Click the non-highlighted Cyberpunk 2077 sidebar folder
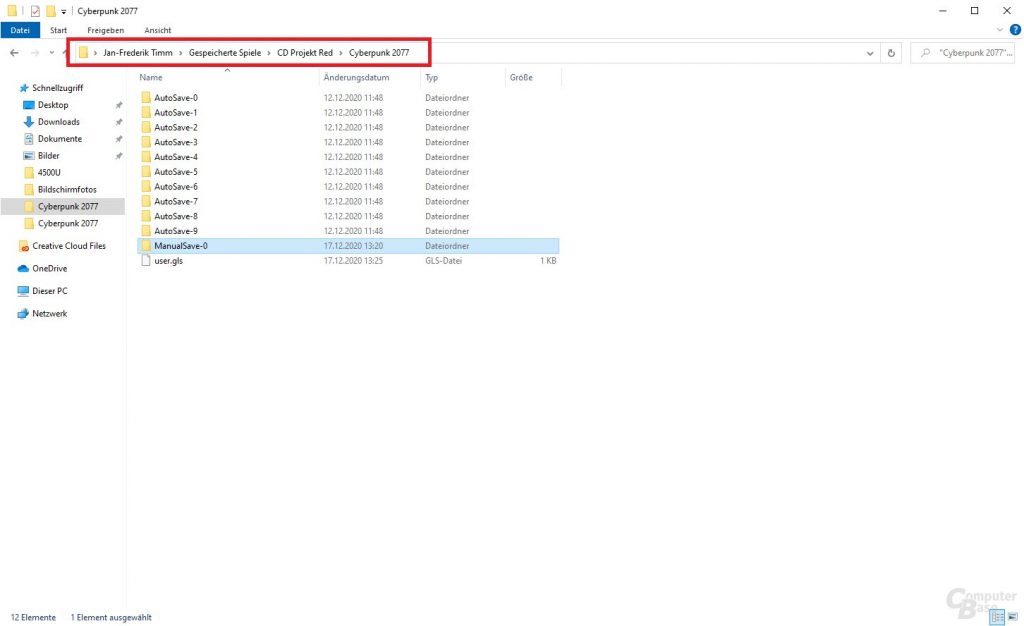The width and height of the screenshot is (1024, 626). (68, 223)
